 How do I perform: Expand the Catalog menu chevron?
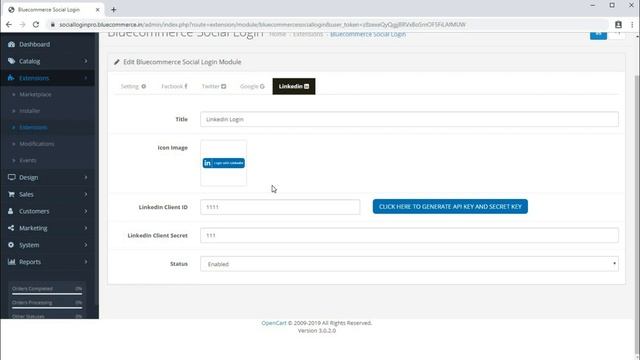[x=86, y=61]
